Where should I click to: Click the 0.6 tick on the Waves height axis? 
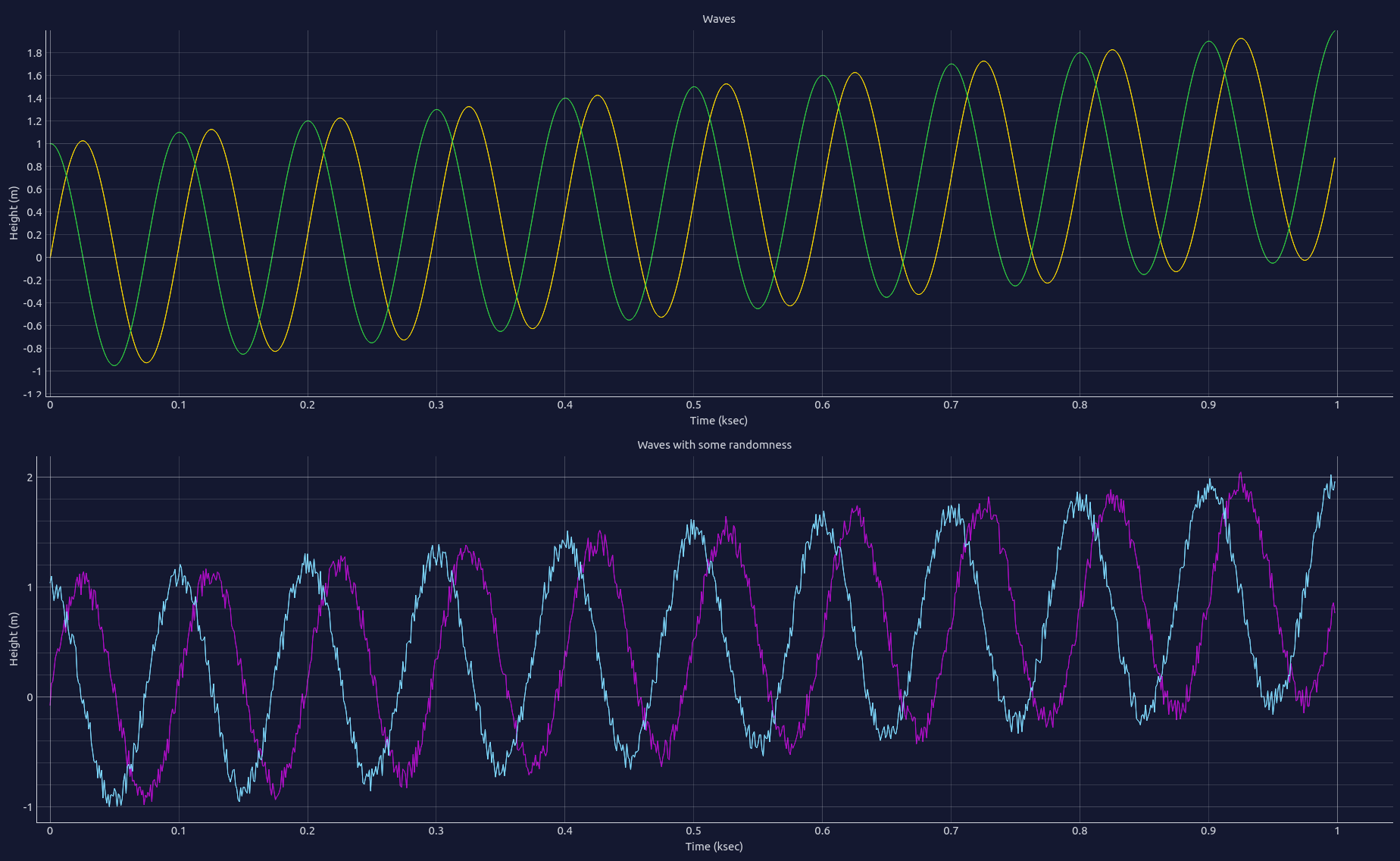pyautogui.click(x=34, y=189)
